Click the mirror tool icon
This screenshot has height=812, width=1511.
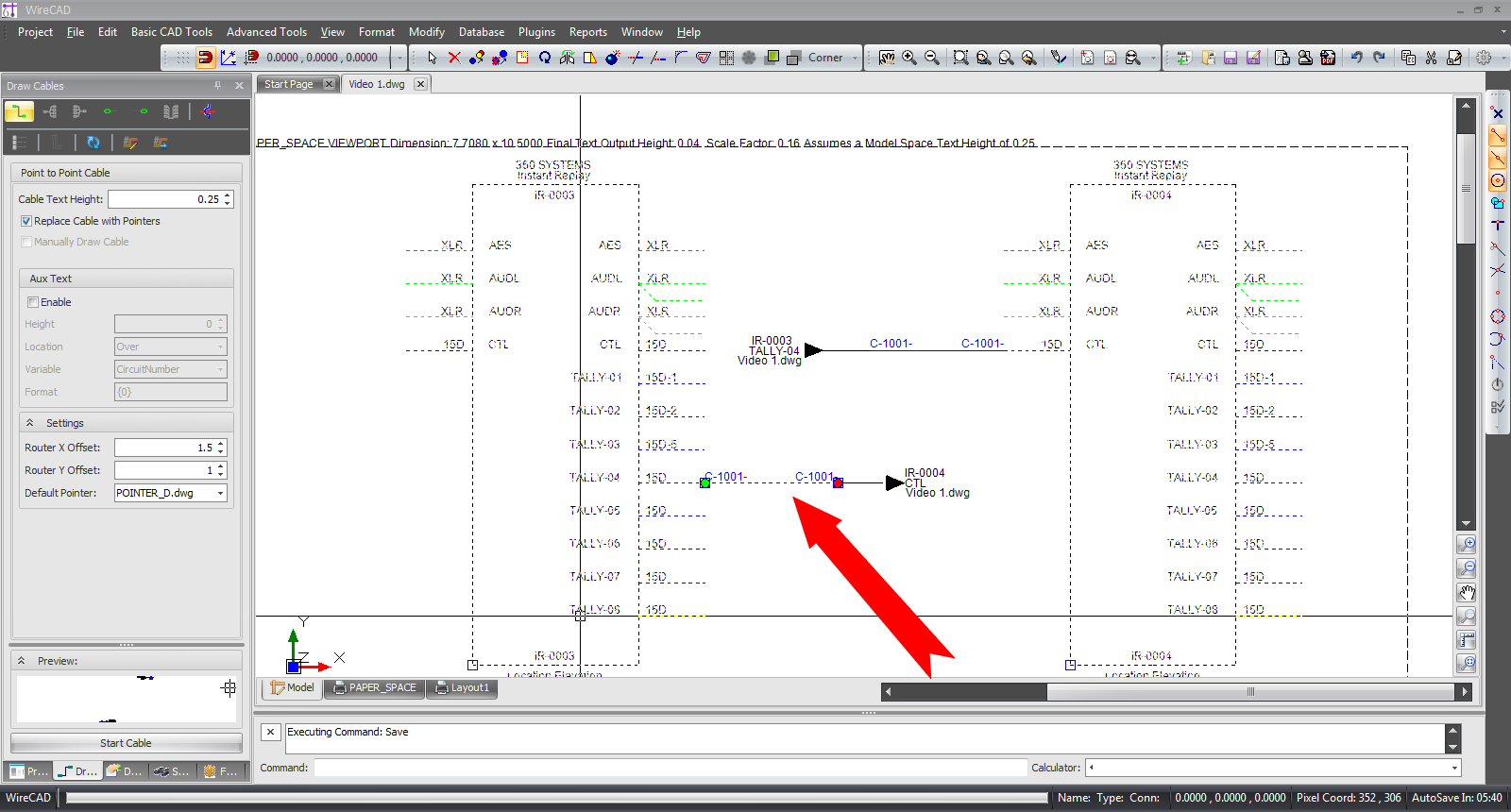(x=567, y=58)
